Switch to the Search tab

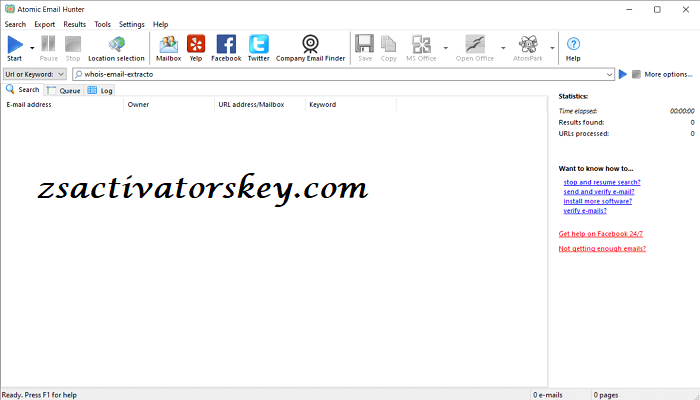click(23, 90)
